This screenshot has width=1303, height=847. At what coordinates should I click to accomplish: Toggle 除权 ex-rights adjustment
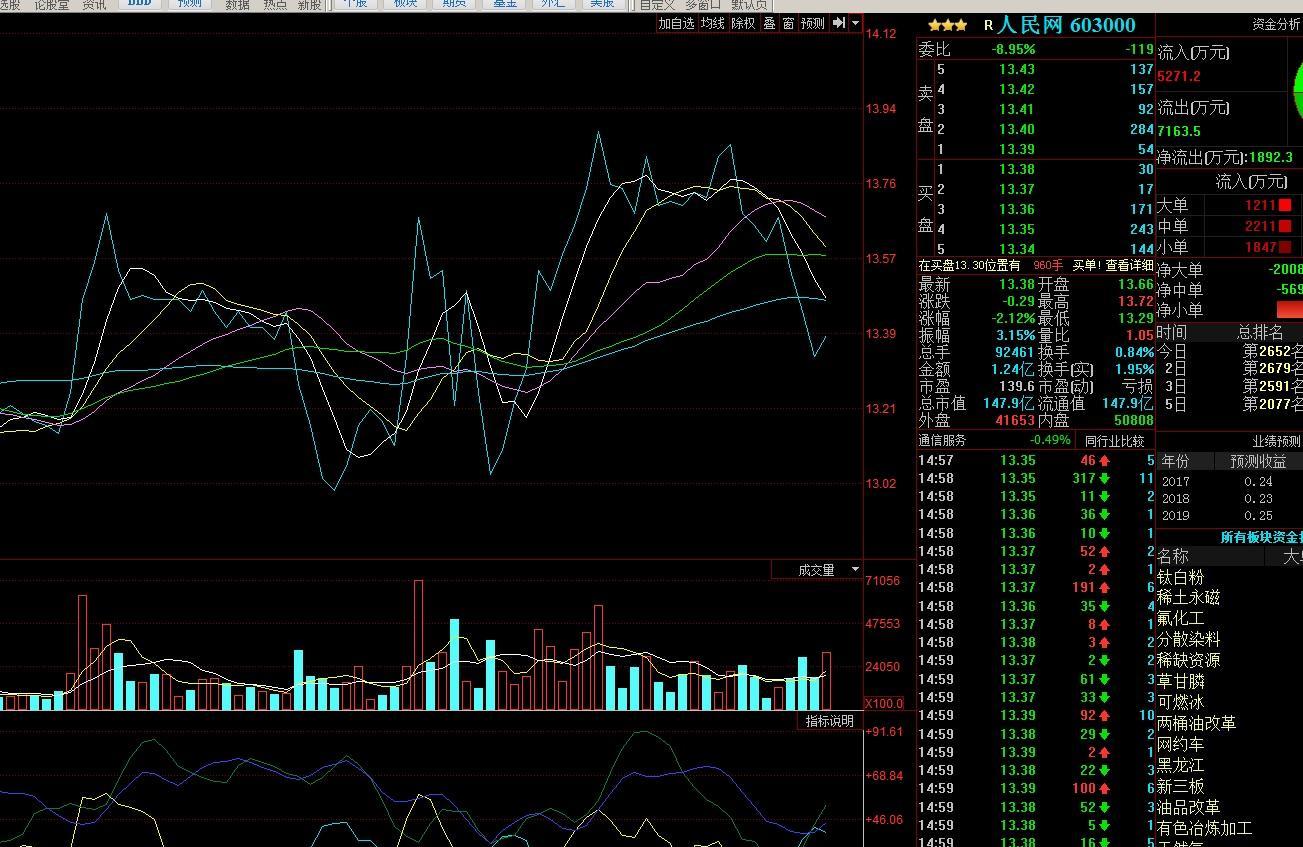click(743, 23)
